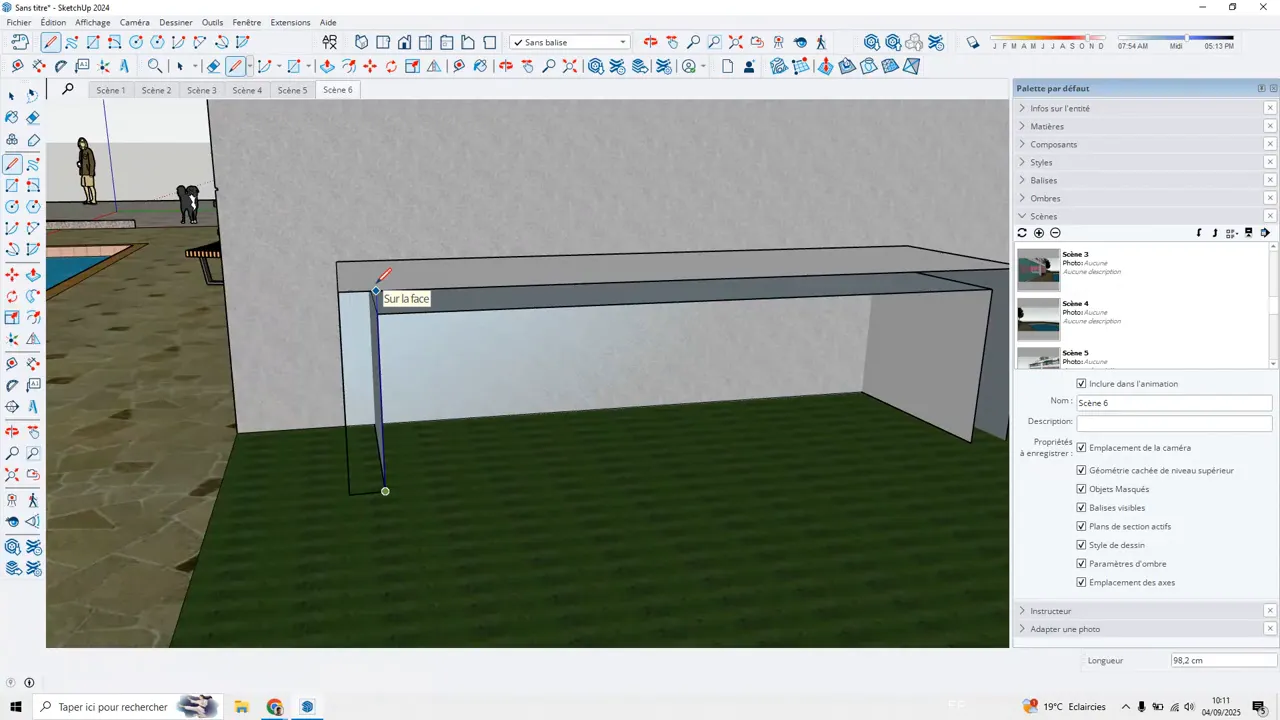This screenshot has width=1280, height=720.
Task: Select the Scène 3 thumbnail
Action: click(1038, 270)
